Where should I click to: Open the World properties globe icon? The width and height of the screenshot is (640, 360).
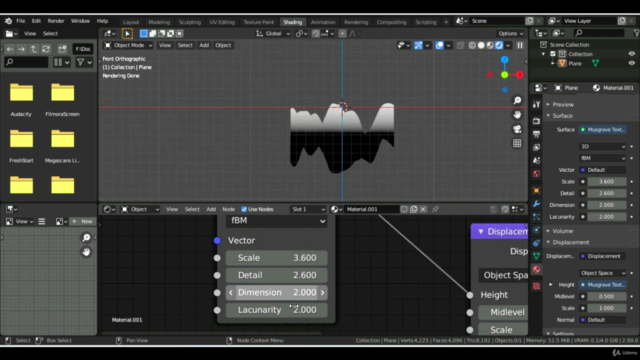(536, 174)
